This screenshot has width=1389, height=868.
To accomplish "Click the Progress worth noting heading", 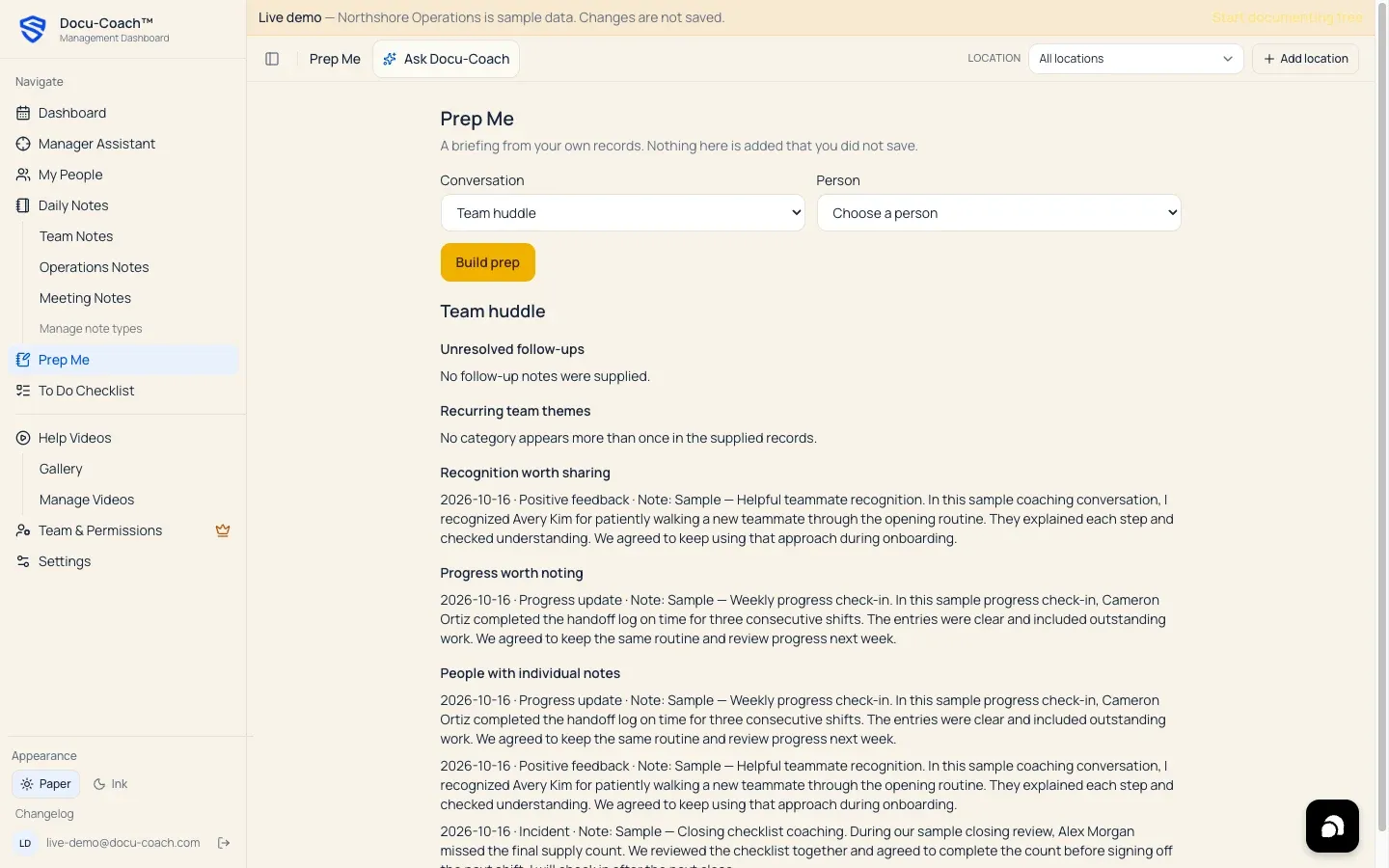I will point(512,573).
